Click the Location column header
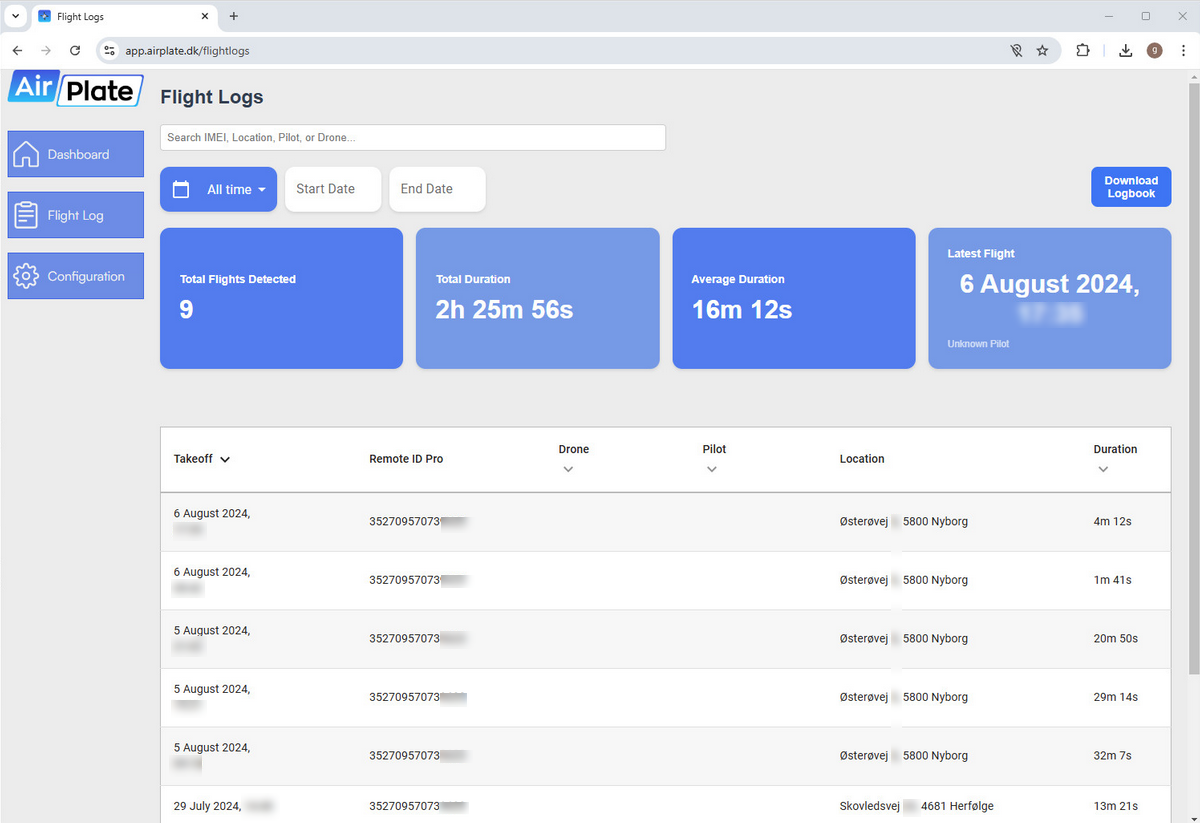 tap(862, 459)
